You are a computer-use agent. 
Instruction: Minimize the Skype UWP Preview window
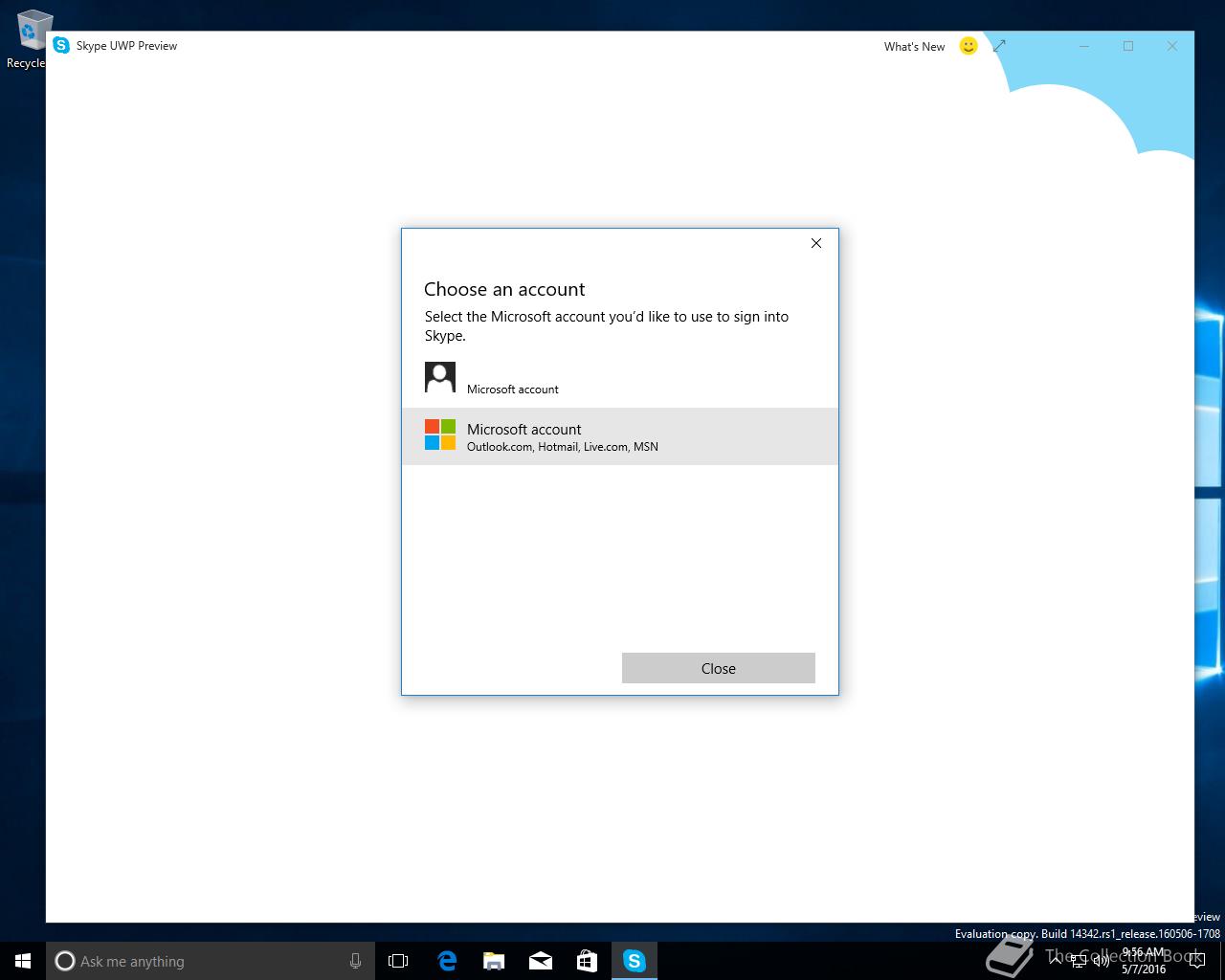tap(1084, 46)
